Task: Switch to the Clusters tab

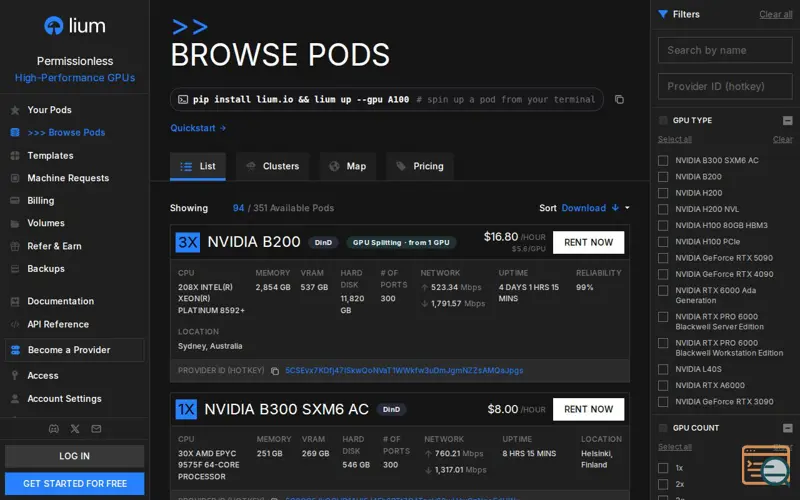Action: click(272, 166)
